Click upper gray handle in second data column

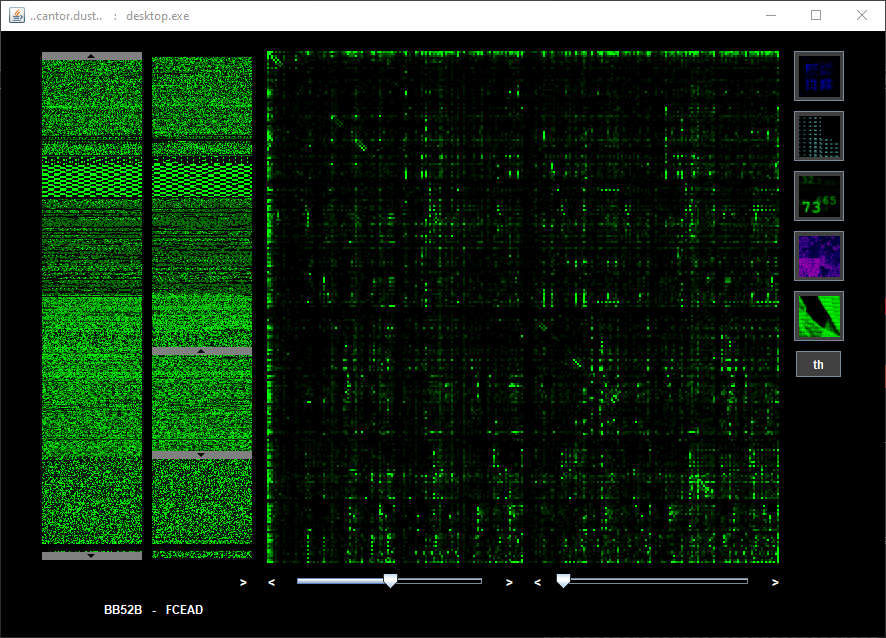click(201, 352)
